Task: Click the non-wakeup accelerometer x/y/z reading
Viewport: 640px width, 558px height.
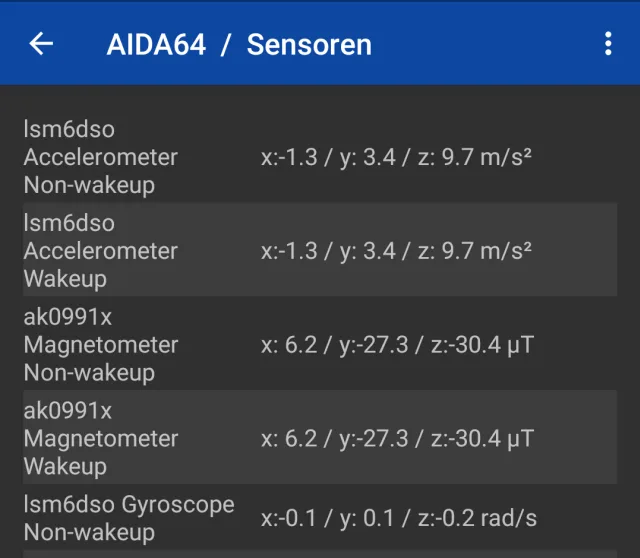Action: click(x=396, y=157)
